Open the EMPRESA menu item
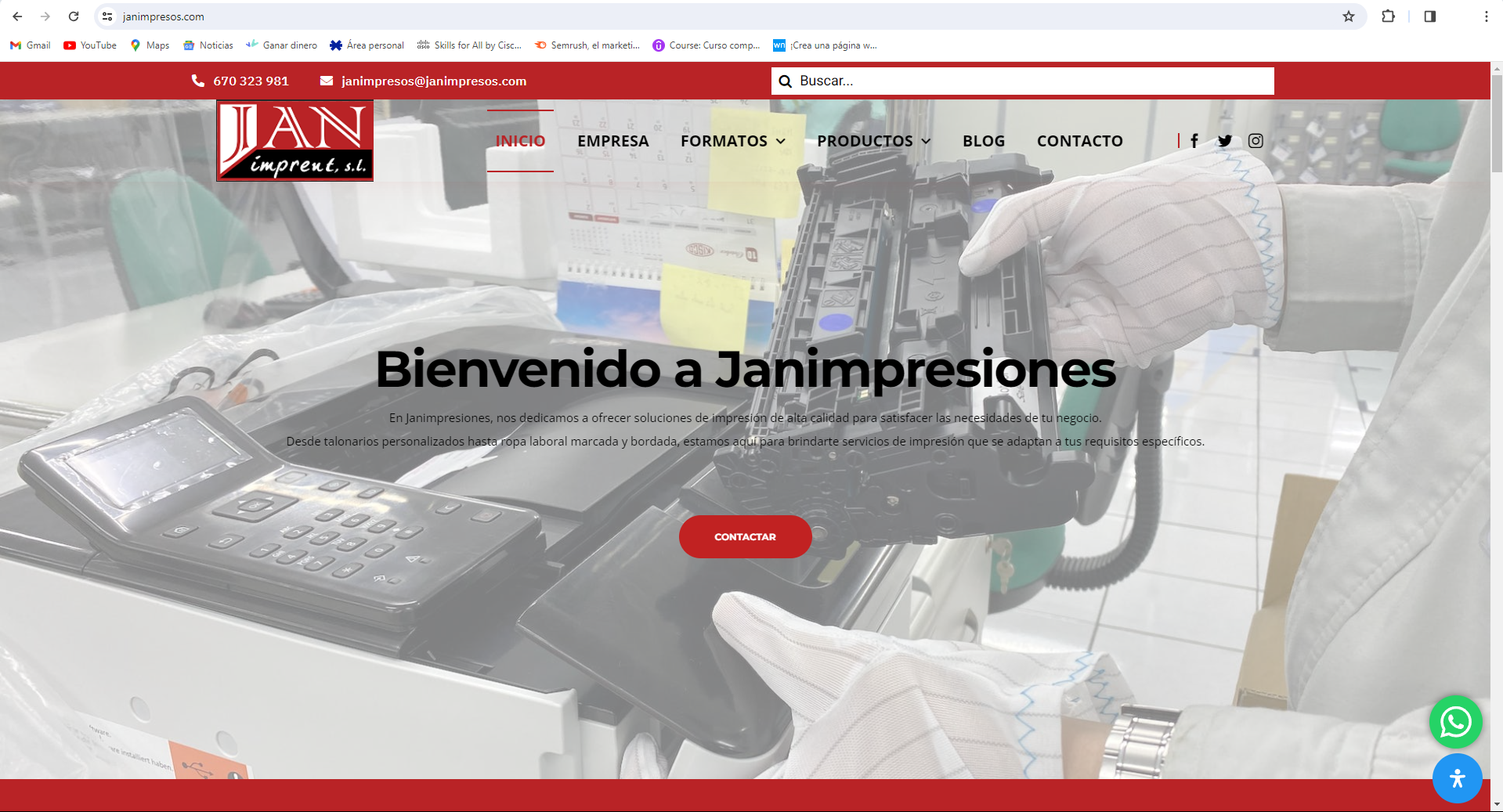The image size is (1503, 812). (x=613, y=141)
